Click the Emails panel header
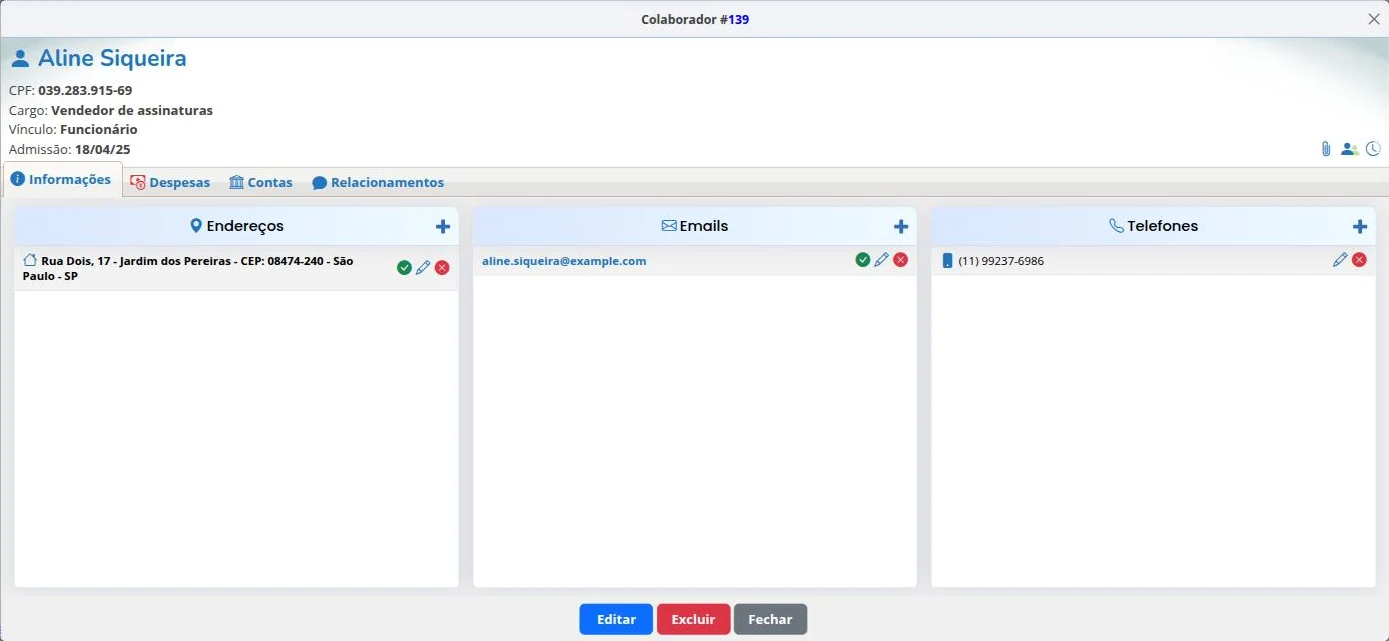The image size is (1389, 641). pyautogui.click(x=694, y=226)
